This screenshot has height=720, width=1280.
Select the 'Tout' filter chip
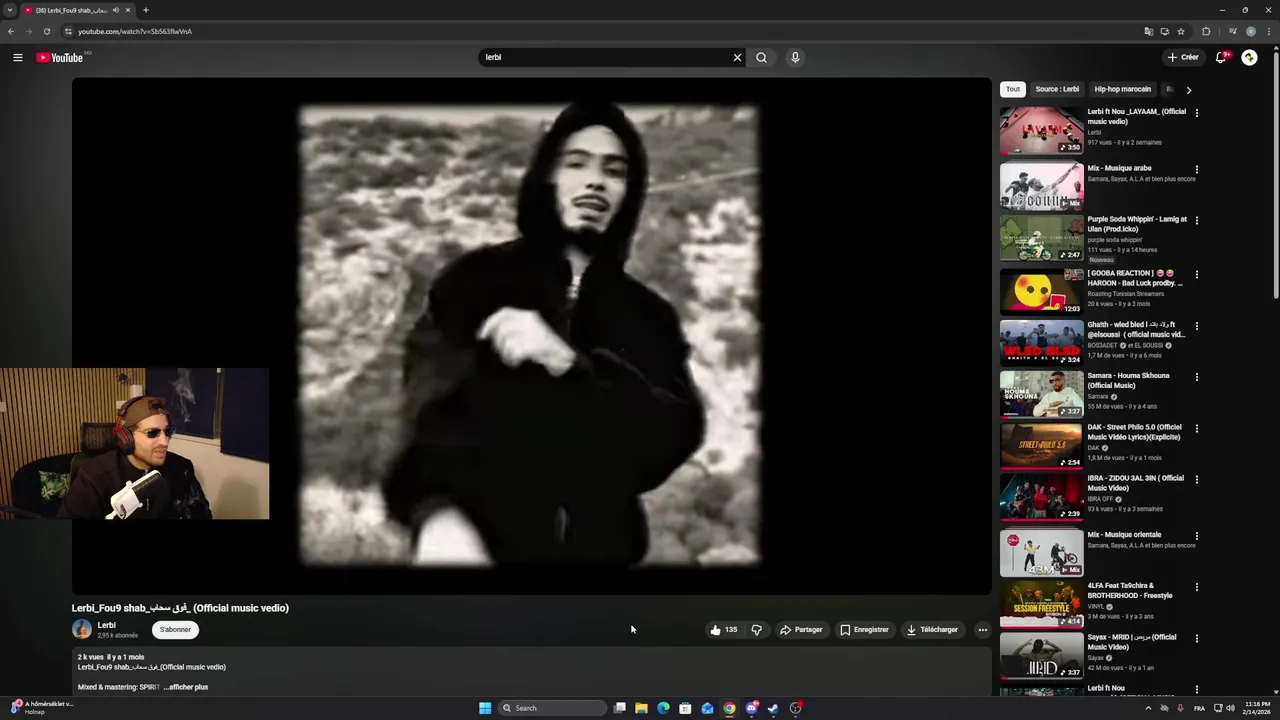pyautogui.click(x=1013, y=89)
